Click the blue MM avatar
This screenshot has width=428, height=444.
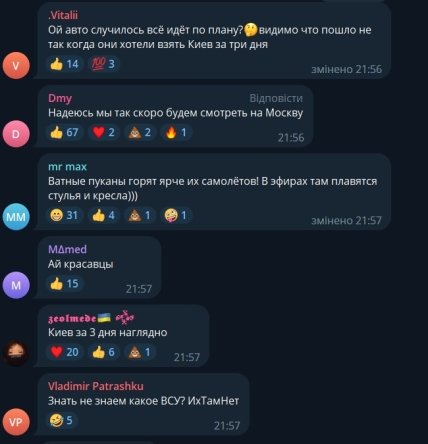pos(16,217)
